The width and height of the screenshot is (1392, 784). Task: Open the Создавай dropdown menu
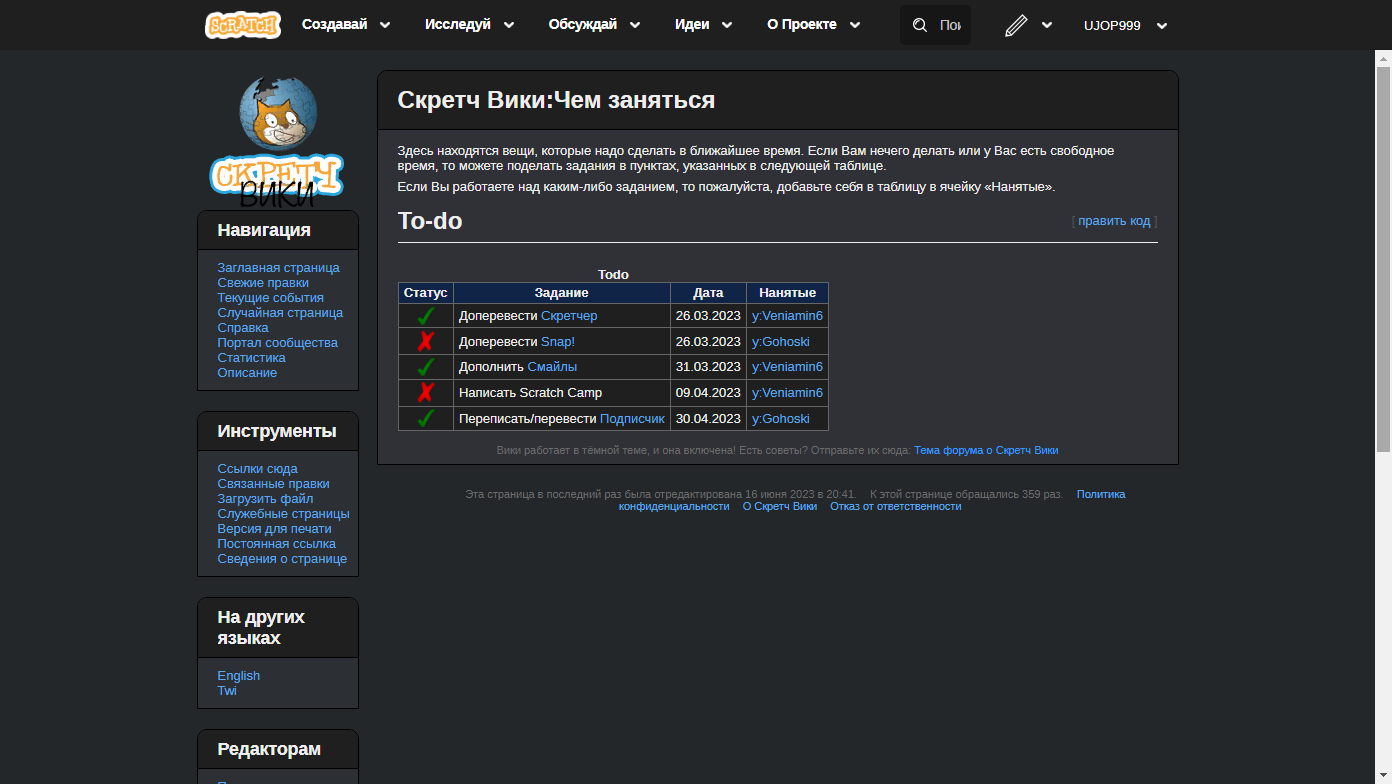tap(346, 25)
